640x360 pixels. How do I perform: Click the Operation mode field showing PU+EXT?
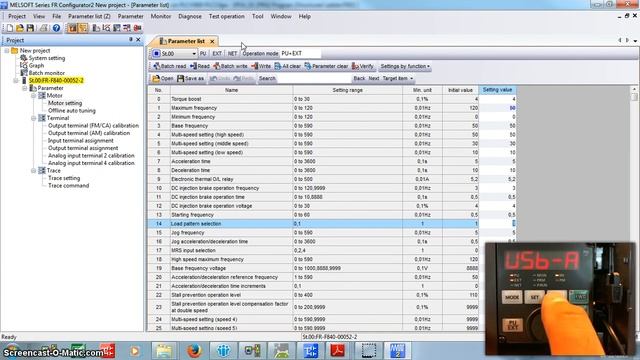[x=300, y=53]
